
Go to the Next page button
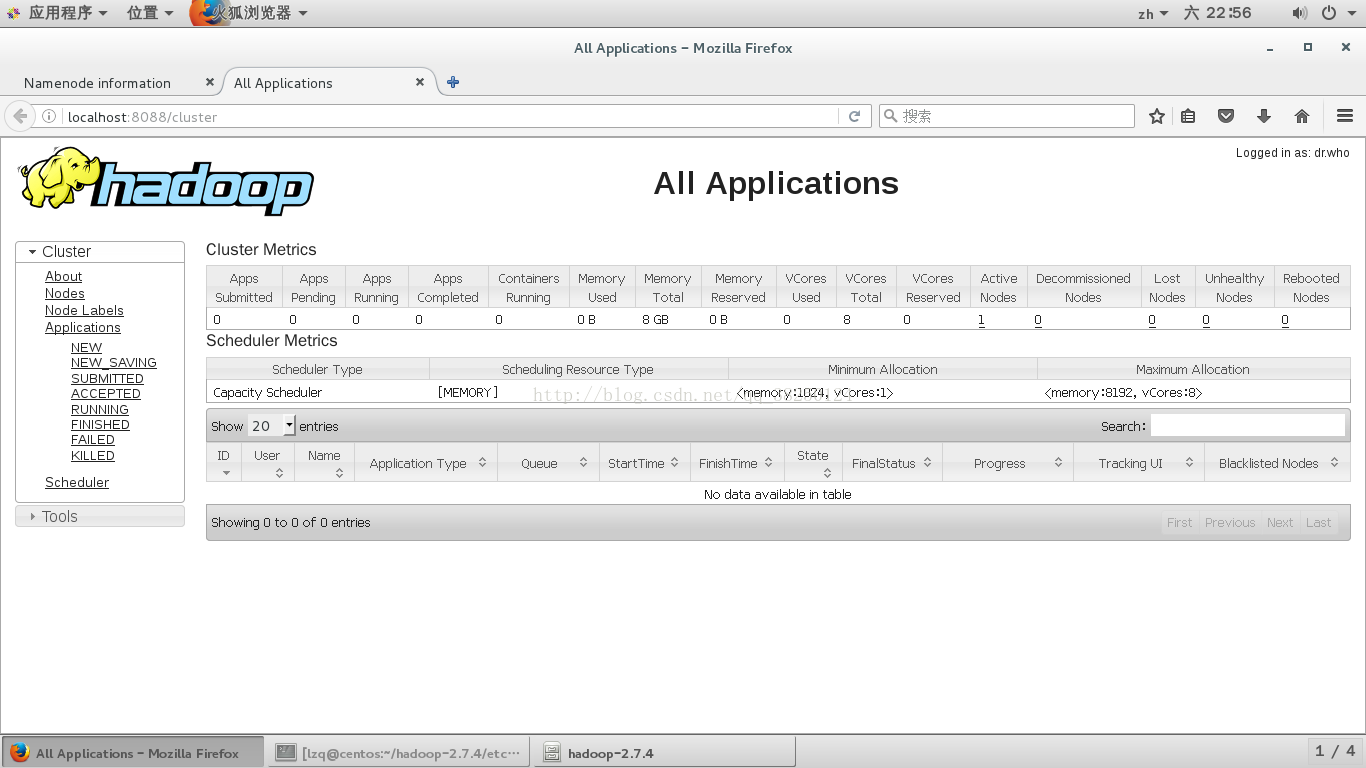1280,523
